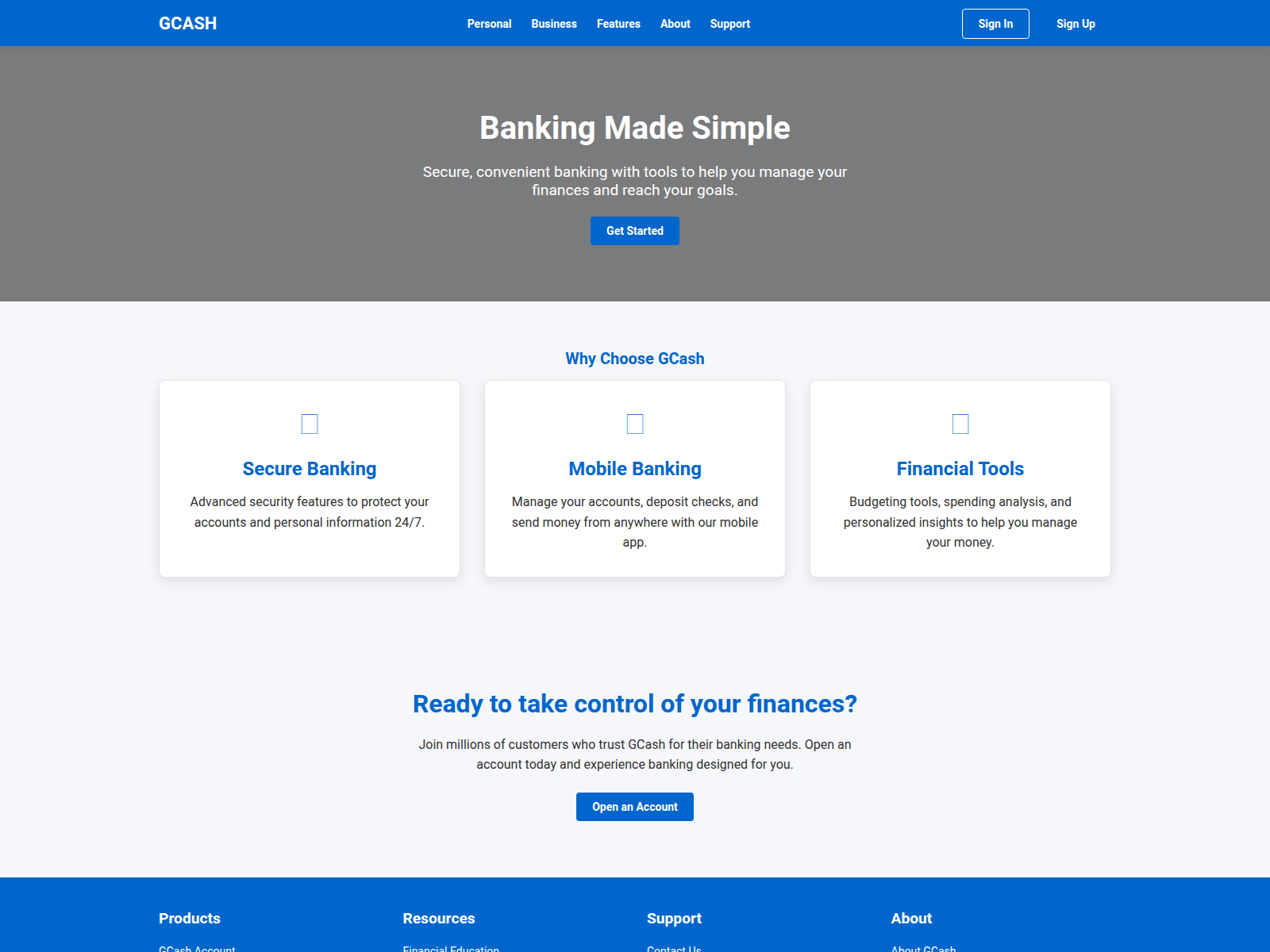
Task: Click the Sign In button
Action: pos(995,24)
